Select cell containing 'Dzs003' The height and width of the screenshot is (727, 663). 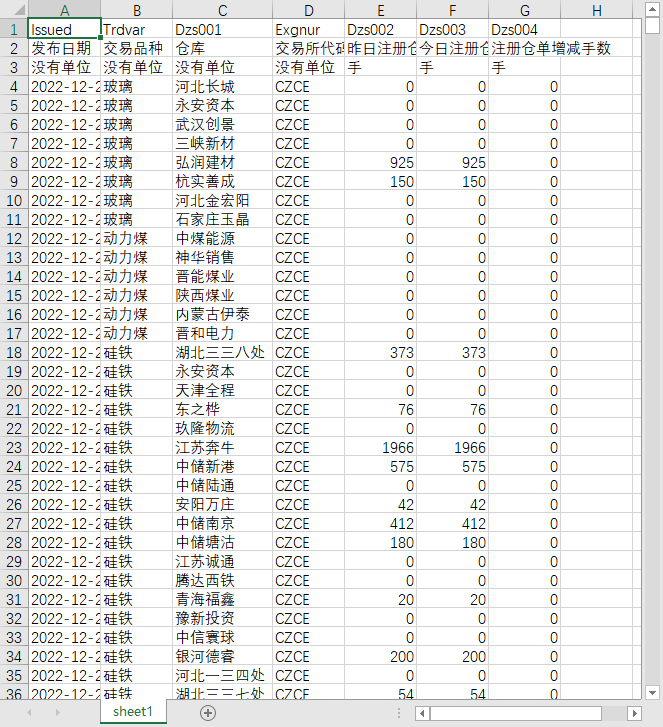point(453,29)
